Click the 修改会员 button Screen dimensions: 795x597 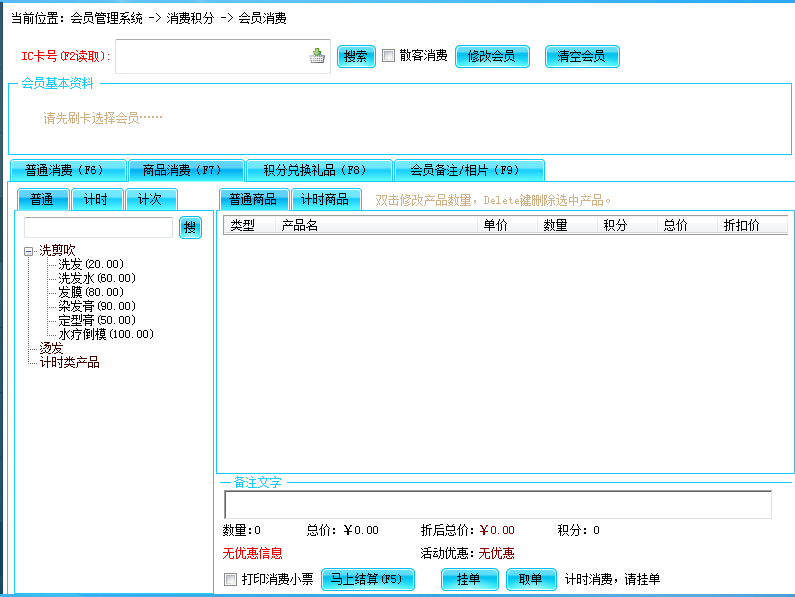[x=491, y=56]
